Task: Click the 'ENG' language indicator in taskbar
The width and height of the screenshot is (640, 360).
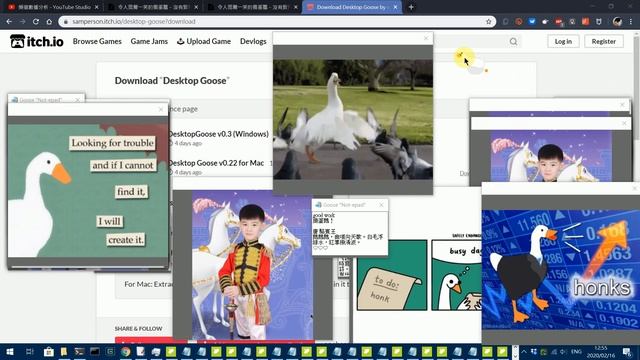Action: click(x=576, y=352)
